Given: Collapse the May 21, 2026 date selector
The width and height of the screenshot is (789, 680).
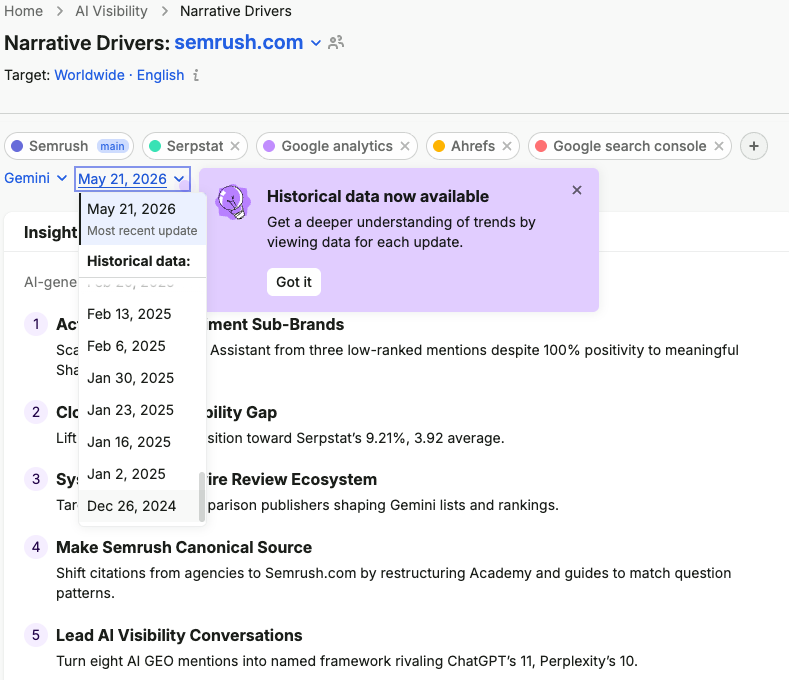Looking at the screenshot, I should click(132, 179).
